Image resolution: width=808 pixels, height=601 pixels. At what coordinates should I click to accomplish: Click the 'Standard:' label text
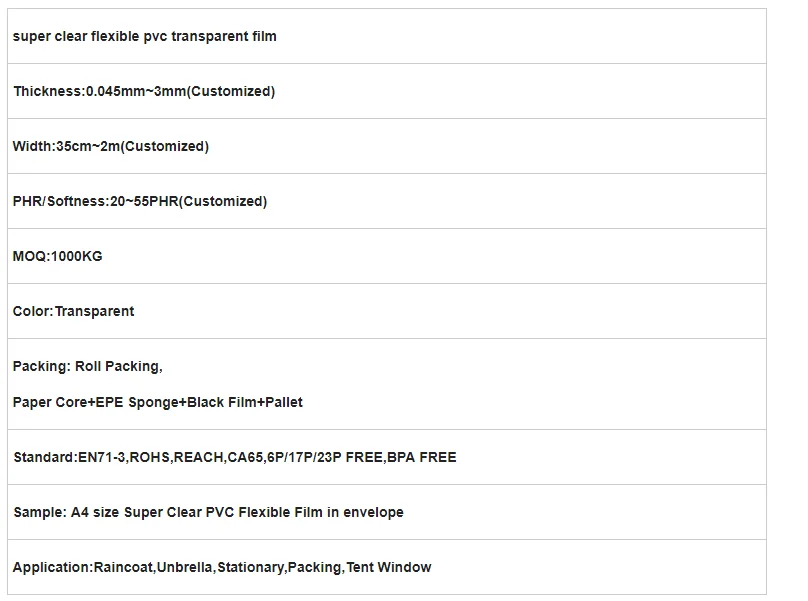tap(45, 458)
